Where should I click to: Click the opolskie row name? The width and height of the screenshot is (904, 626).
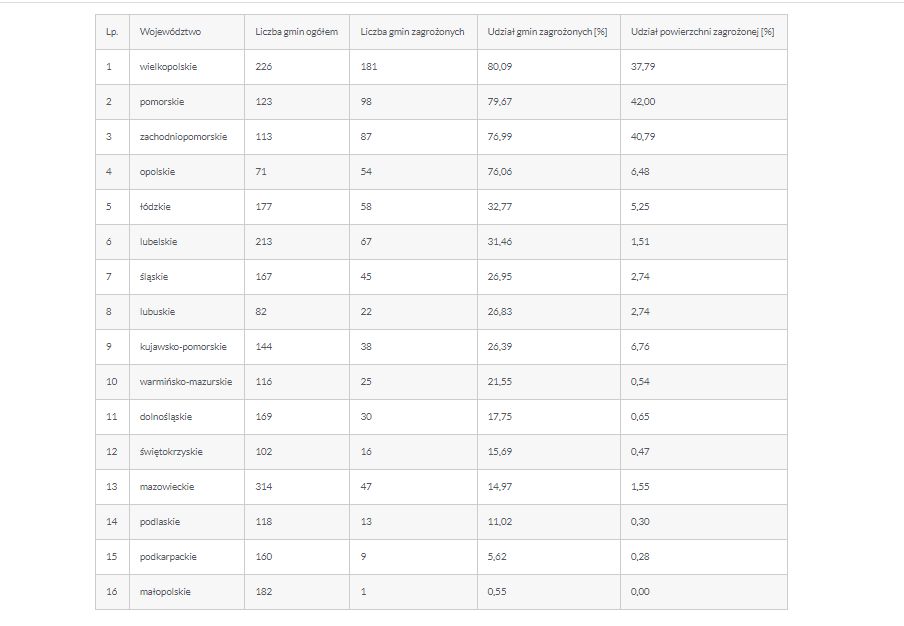coord(157,172)
